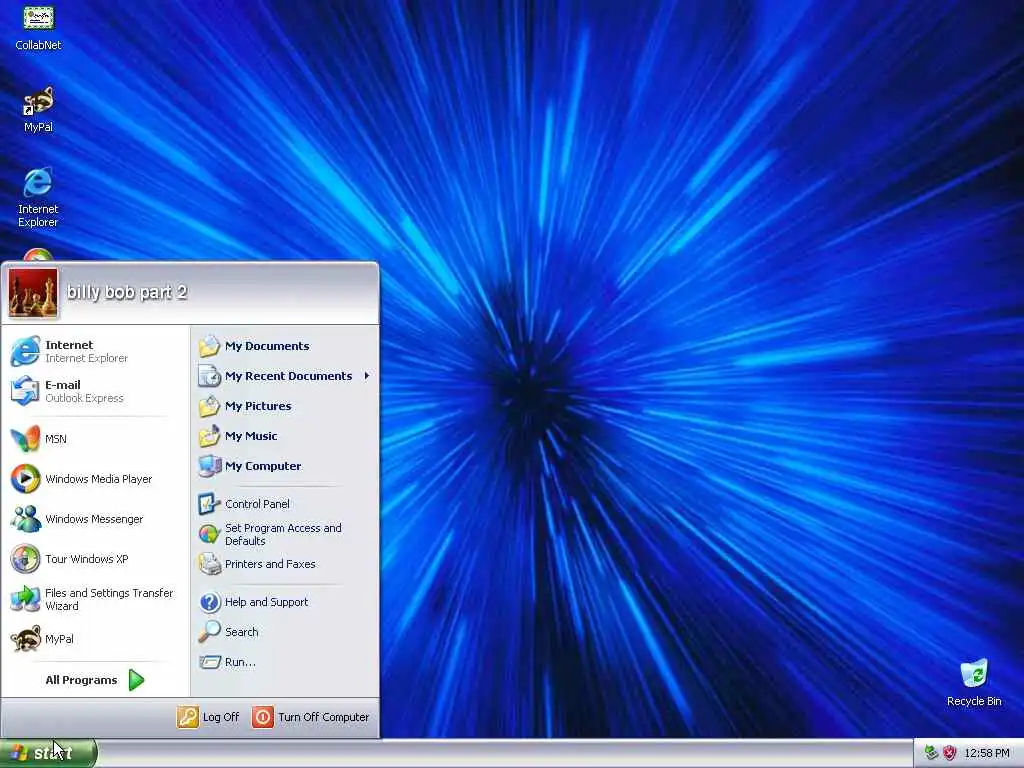Image resolution: width=1024 pixels, height=768 pixels.
Task: Click Search in Start menu
Action: 285,632
